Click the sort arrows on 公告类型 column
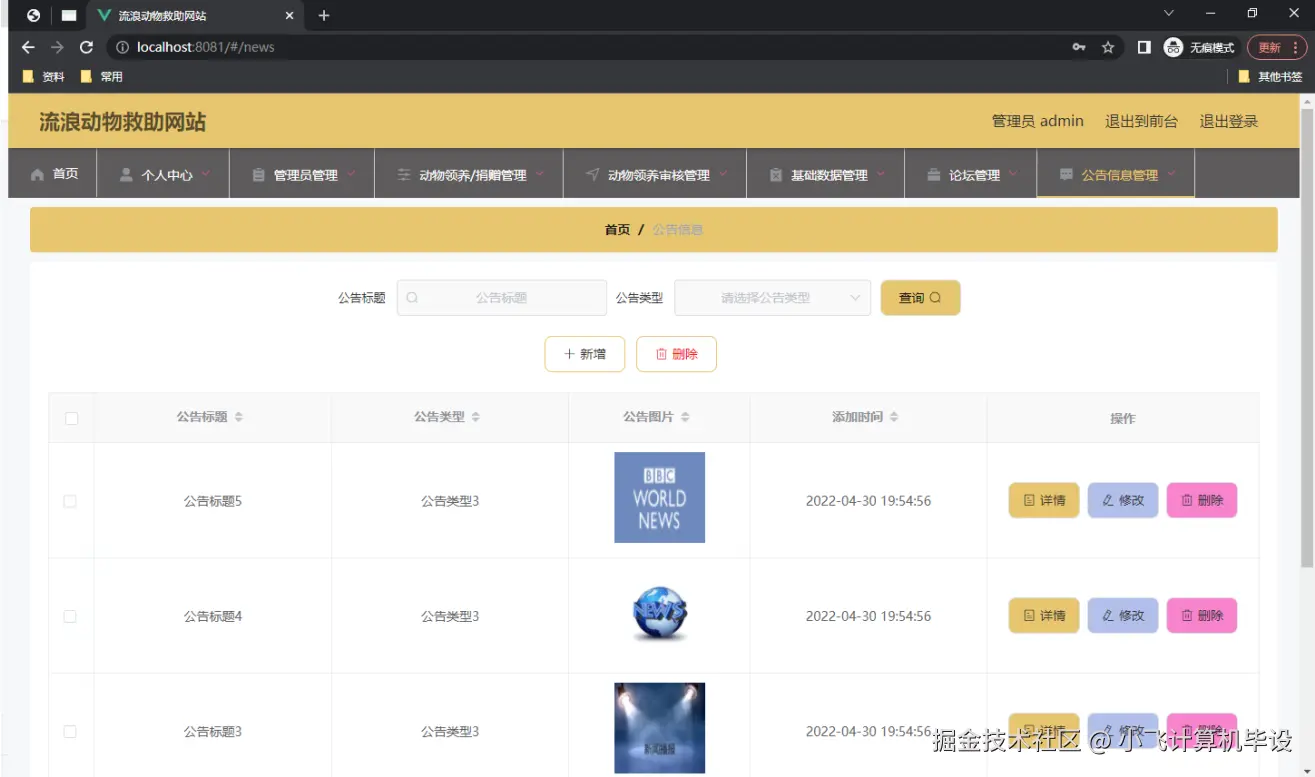The width and height of the screenshot is (1315, 777). coord(476,417)
